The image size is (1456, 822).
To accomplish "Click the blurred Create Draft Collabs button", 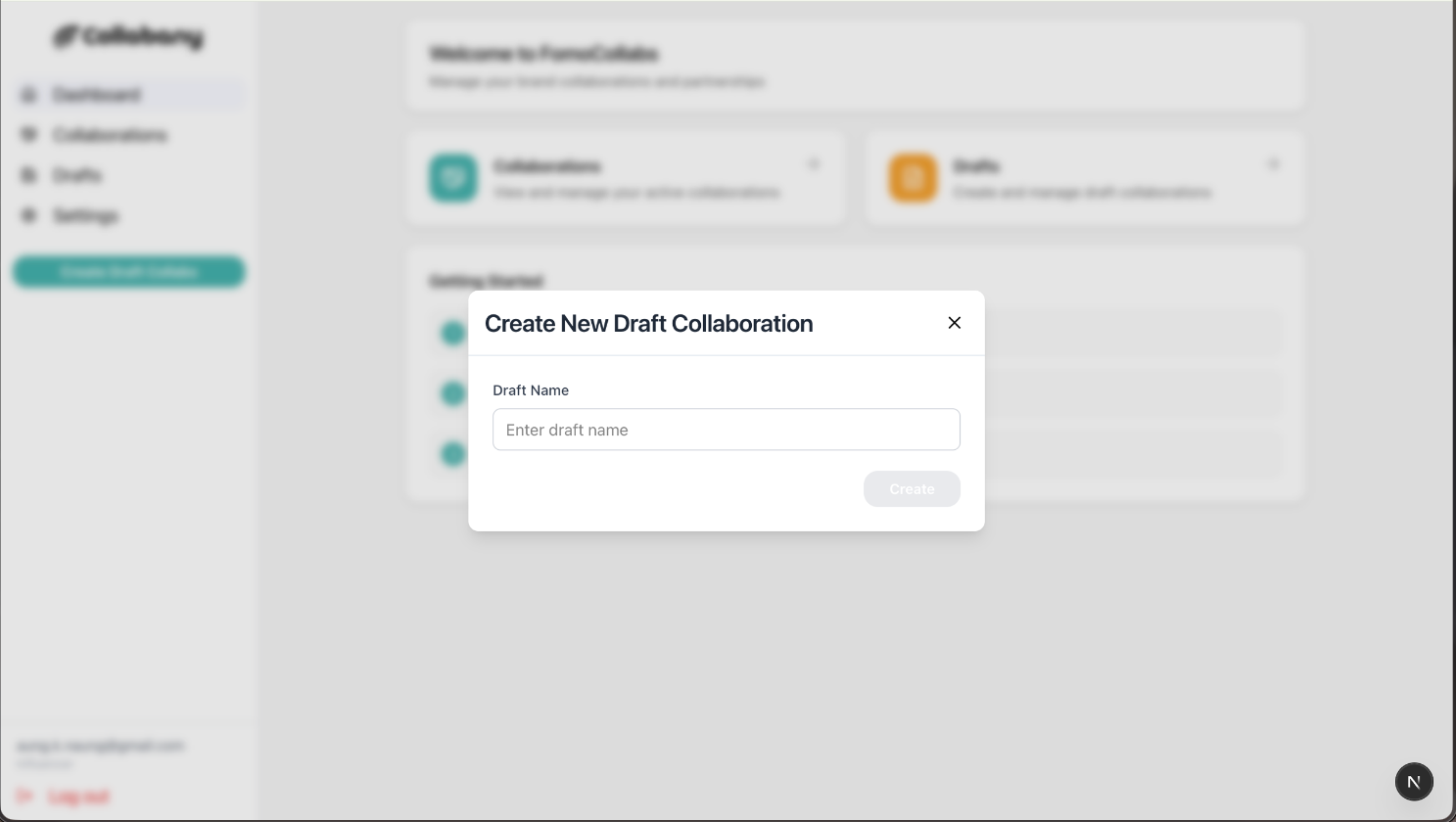I will point(128,272).
